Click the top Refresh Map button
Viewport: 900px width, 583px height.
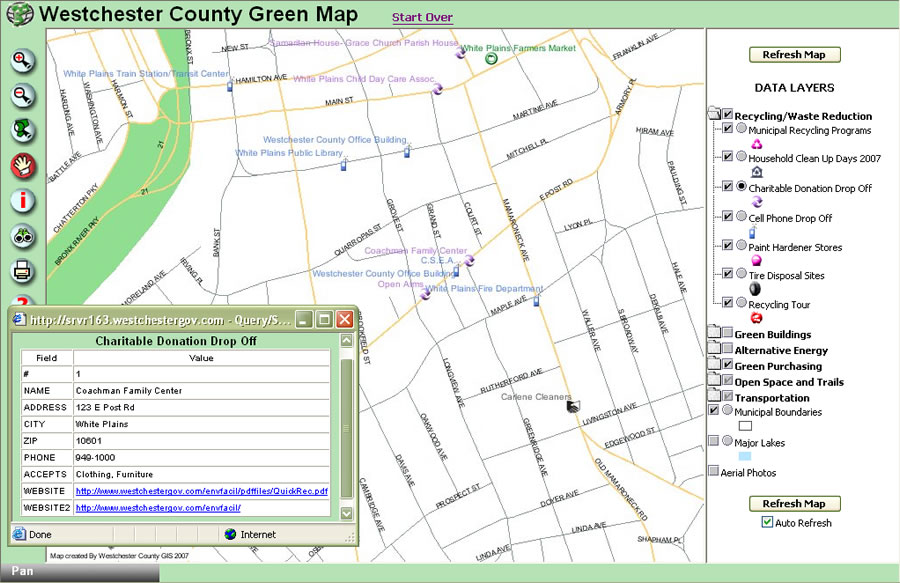point(794,55)
